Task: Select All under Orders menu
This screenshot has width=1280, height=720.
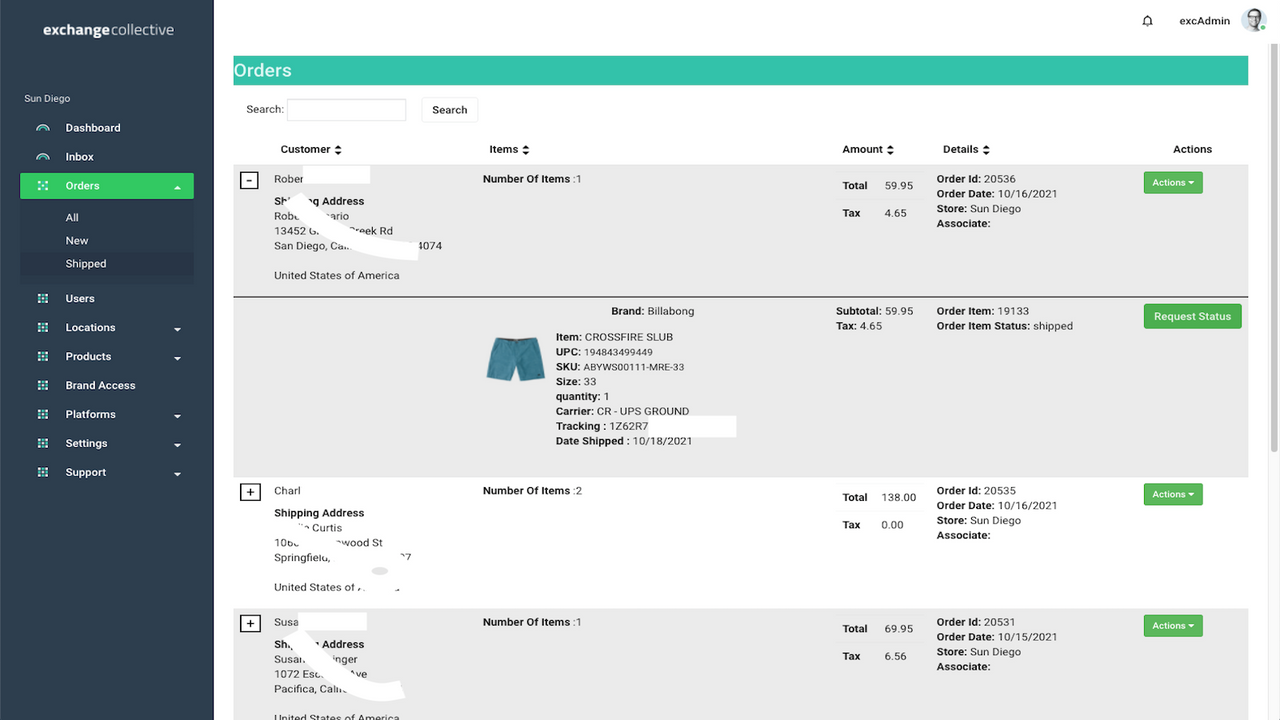Action: point(72,218)
